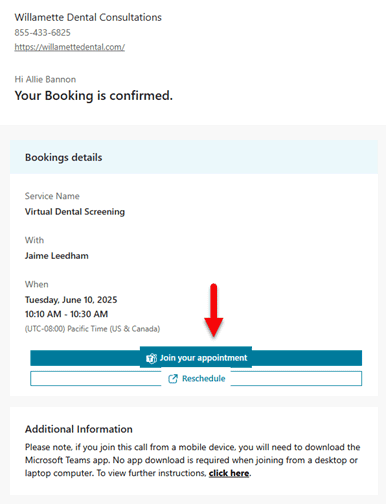Click the Virtual Dental Screening service name
This screenshot has height=504, width=386.
point(75,212)
